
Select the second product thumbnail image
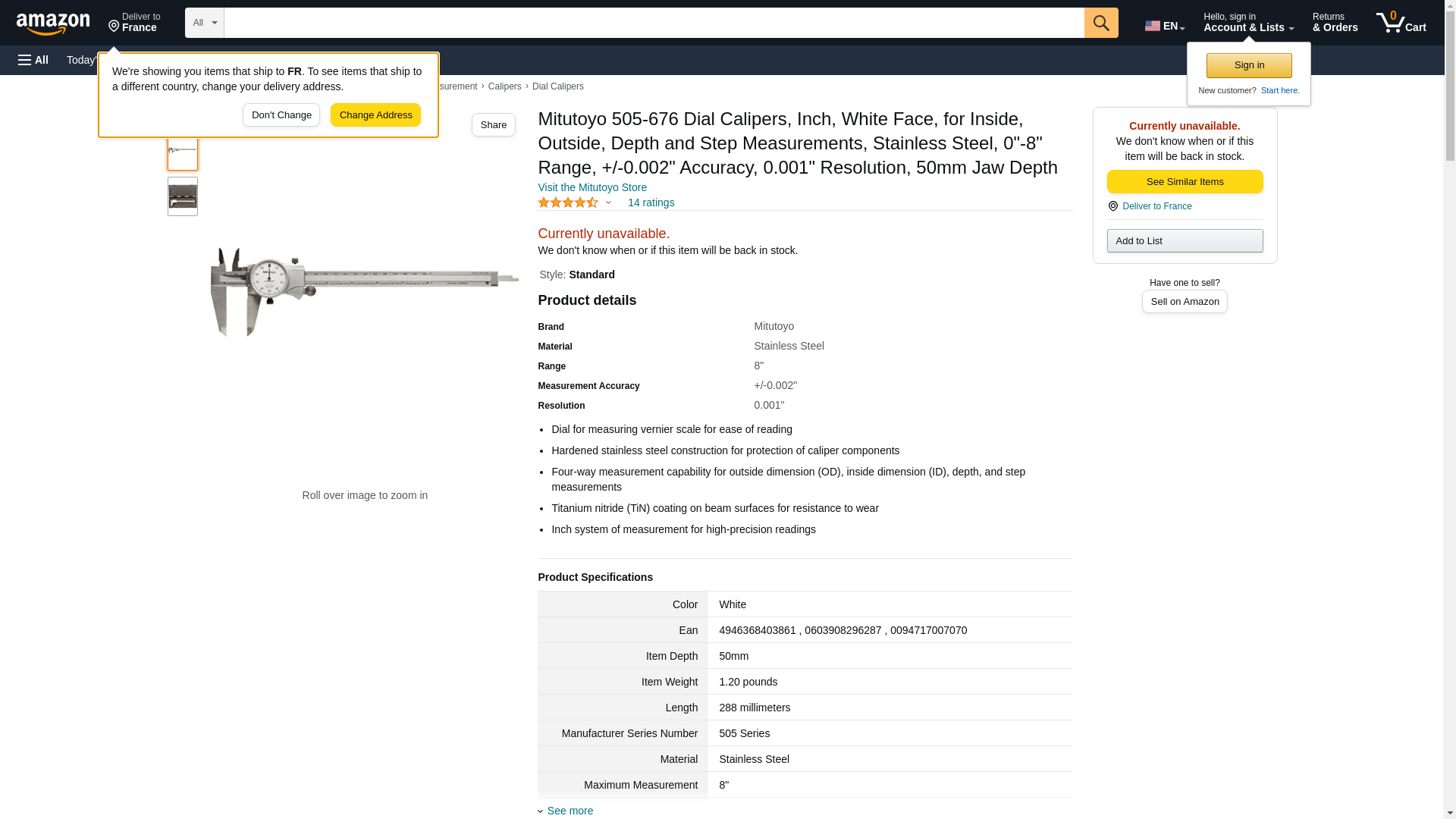point(182,196)
